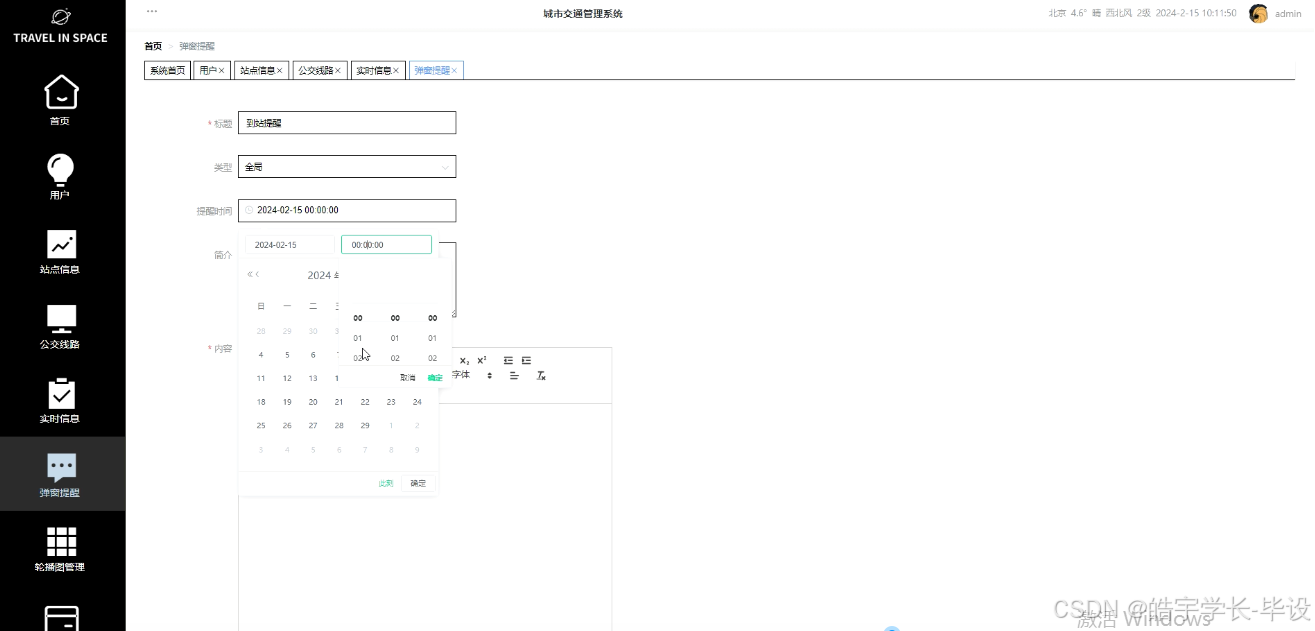Click clock icon in 提醒时间 field
The height and width of the screenshot is (631, 1315).
(x=249, y=210)
